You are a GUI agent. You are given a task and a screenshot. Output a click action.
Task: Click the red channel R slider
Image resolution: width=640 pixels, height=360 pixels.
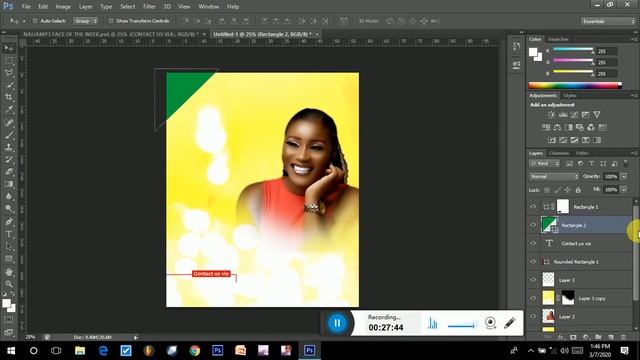[573, 50]
